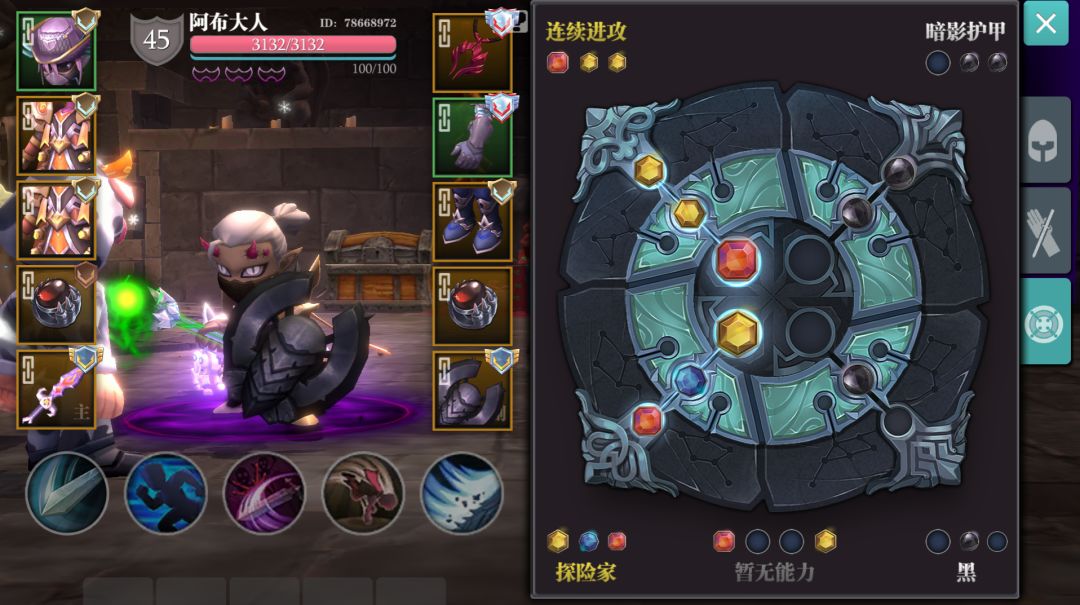Trigger the white wave slash skill
The height and width of the screenshot is (605, 1080).
(461, 493)
